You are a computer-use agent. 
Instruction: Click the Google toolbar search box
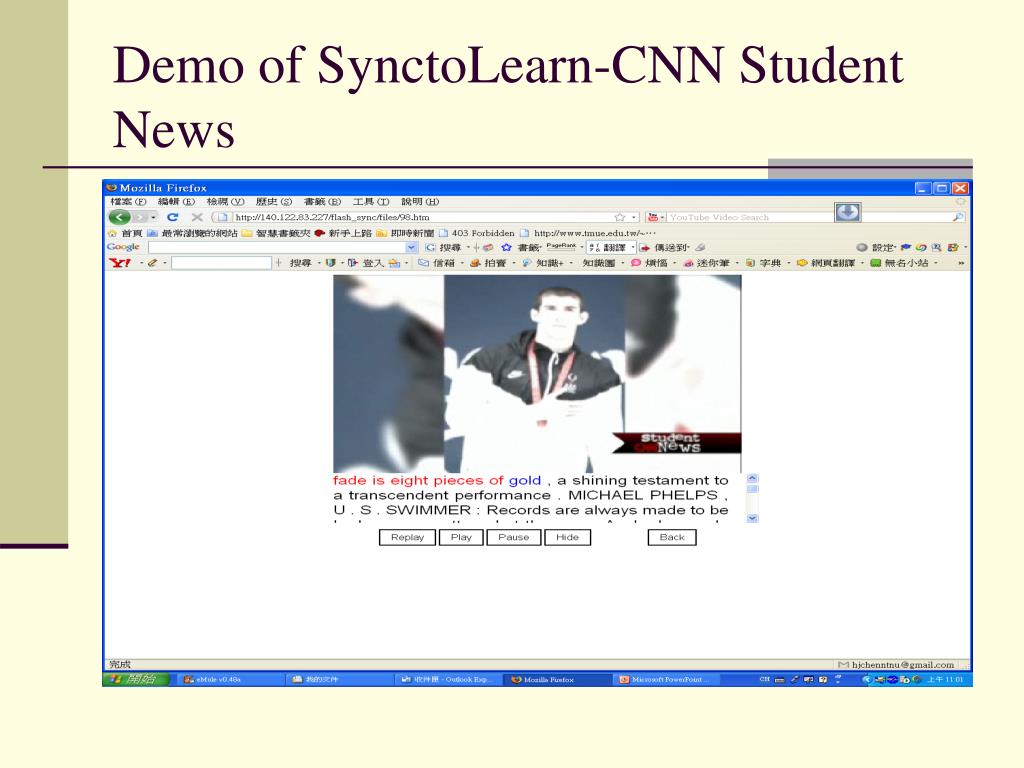pyautogui.click(x=278, y=248)
